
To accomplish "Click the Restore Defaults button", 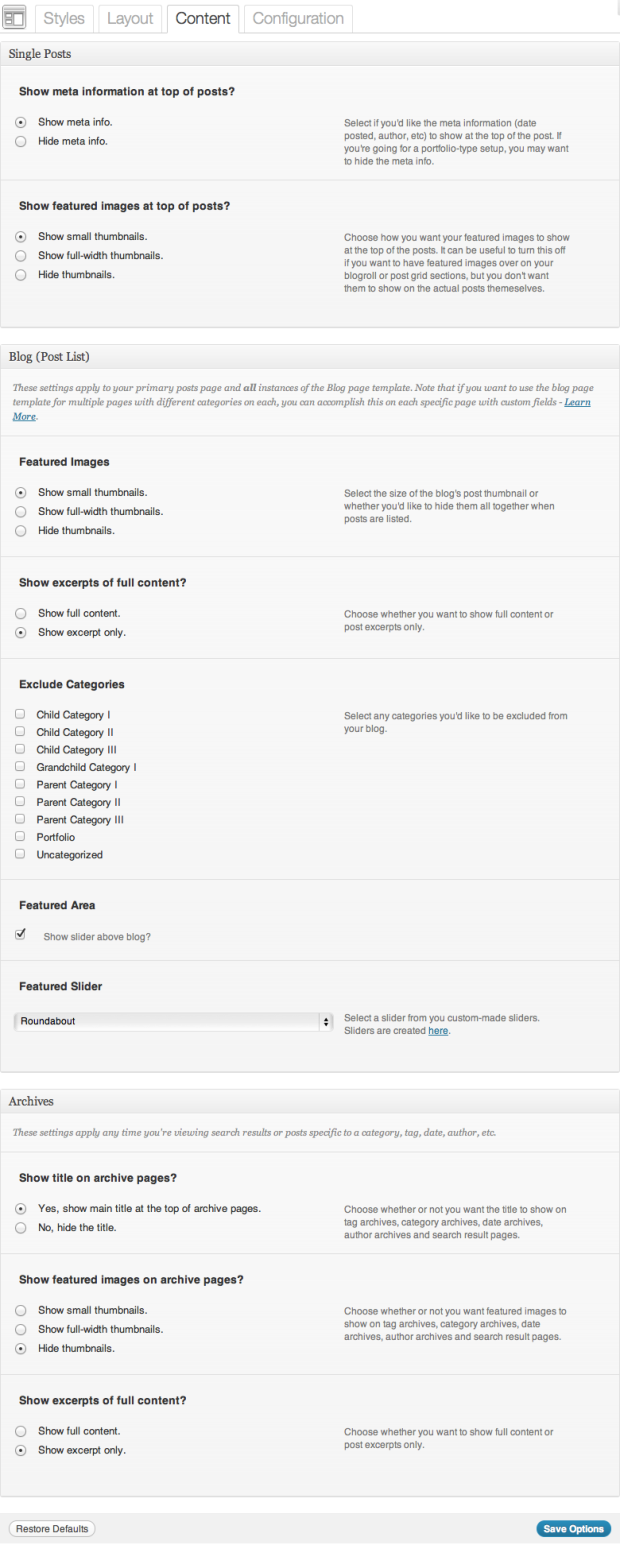I will [x=52, y=1529].
